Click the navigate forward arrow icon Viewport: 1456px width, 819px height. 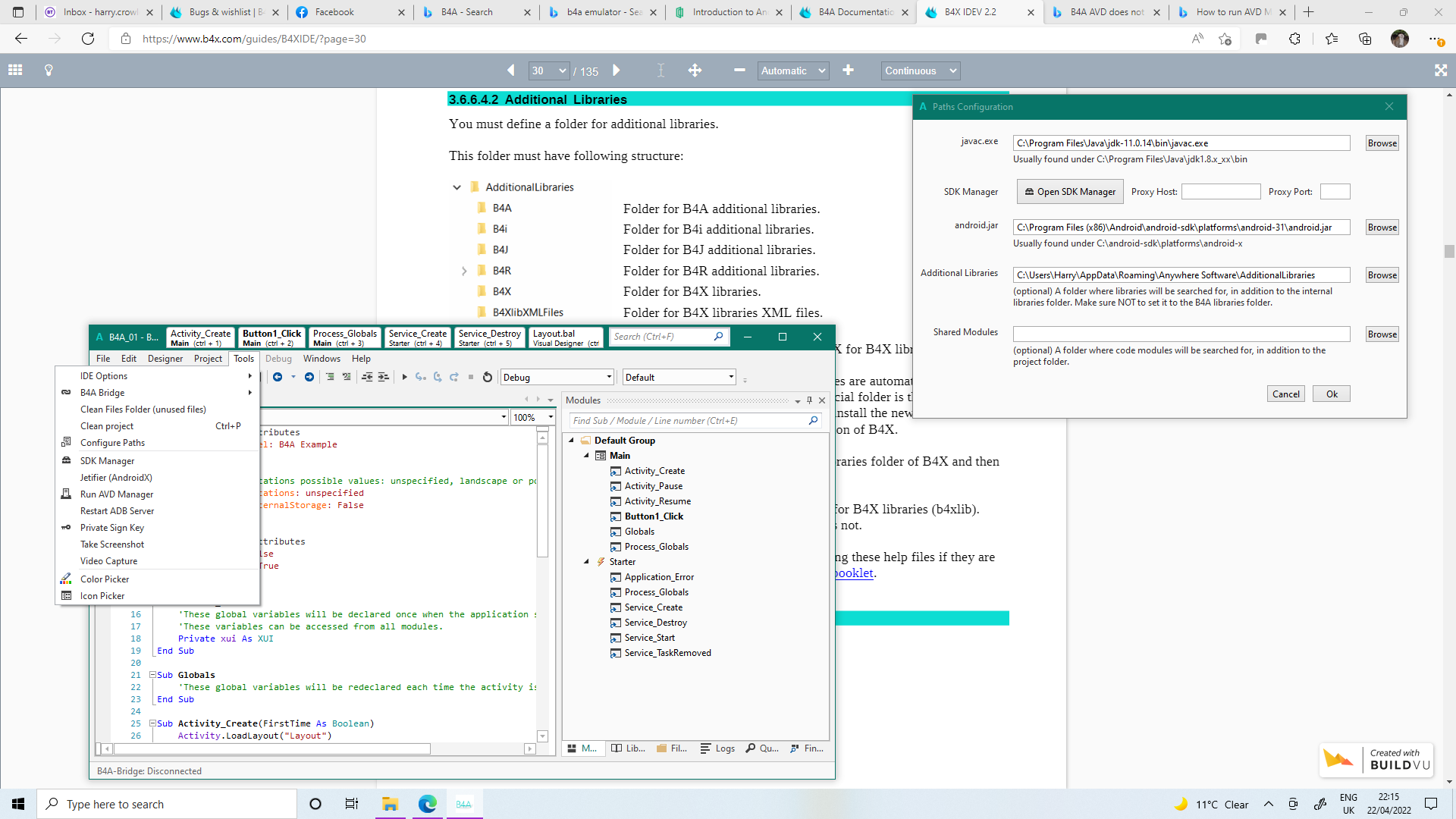309,377
